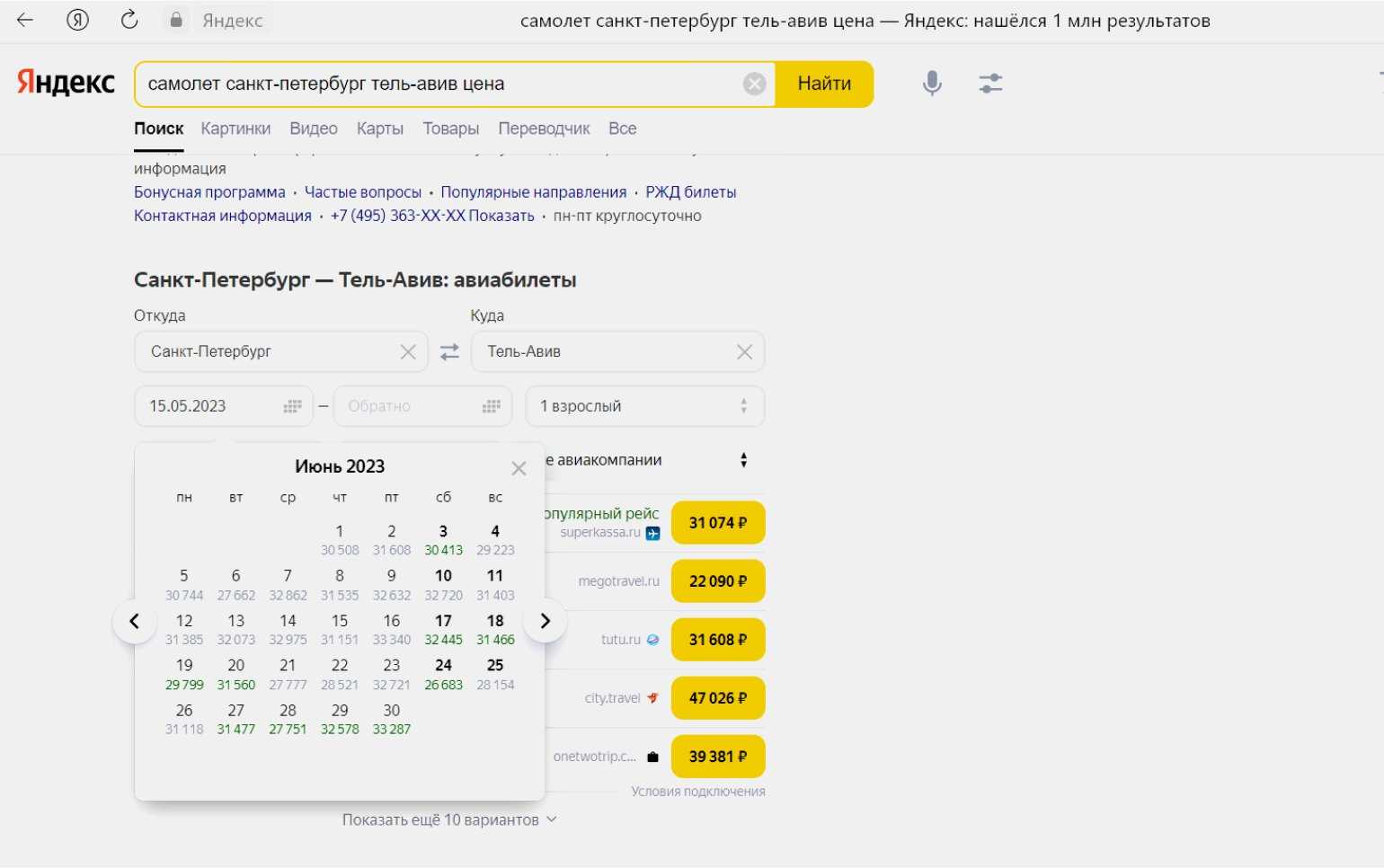Viewport: 1384px width, 868px height.
Task: Open the Переводчик tab
Action: [x=544, y=128]
